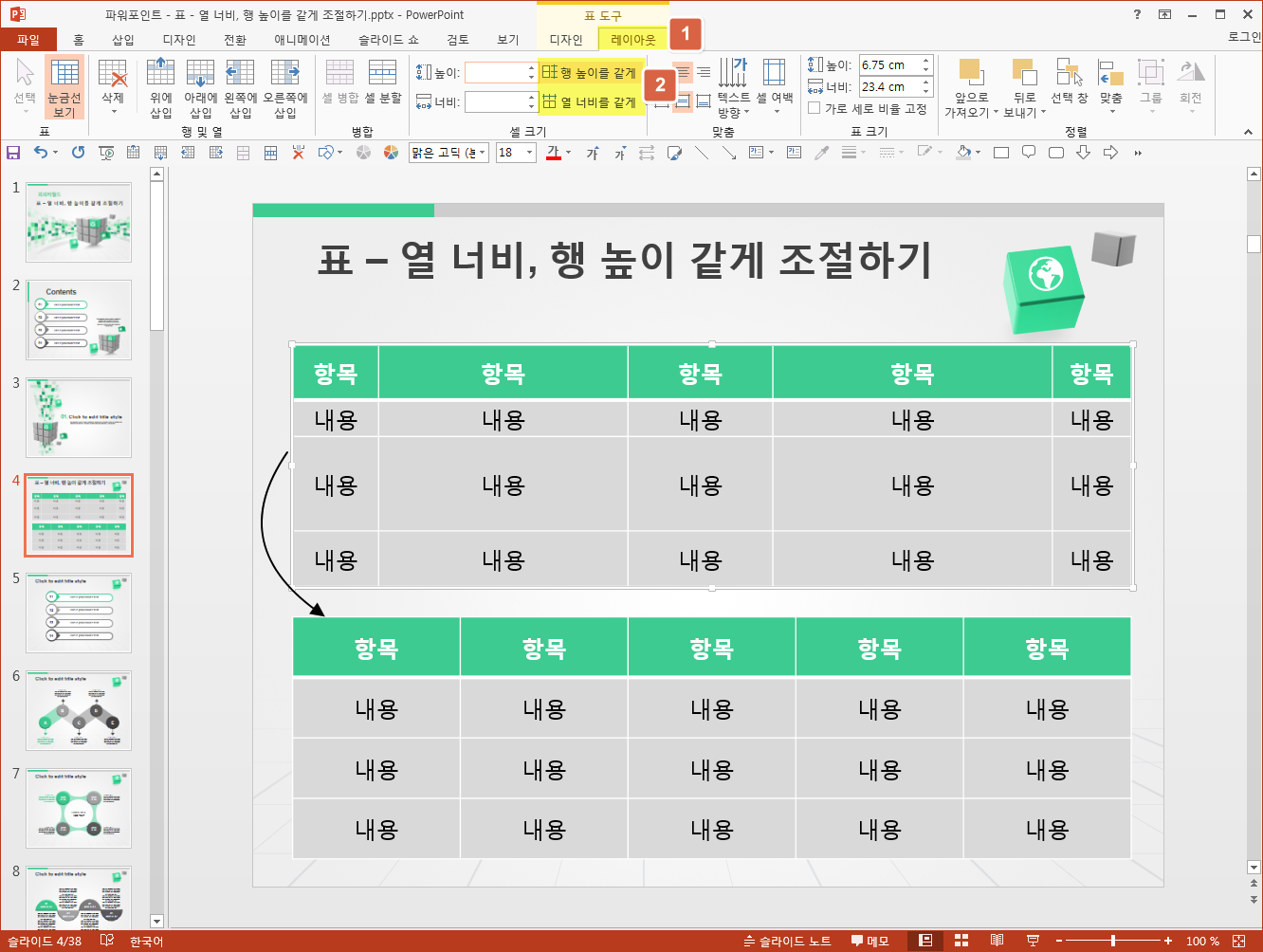Select slide 1 thumbnail
Viewport: 1263px width, 952px height.
79,223
